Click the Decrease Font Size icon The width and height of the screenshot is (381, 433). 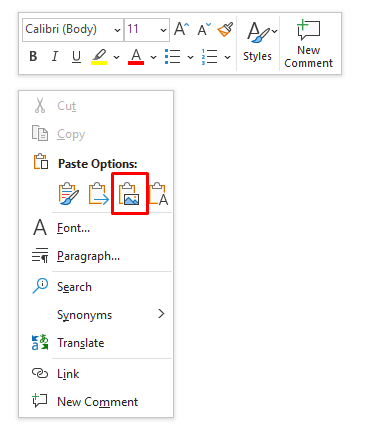[204, 29]
